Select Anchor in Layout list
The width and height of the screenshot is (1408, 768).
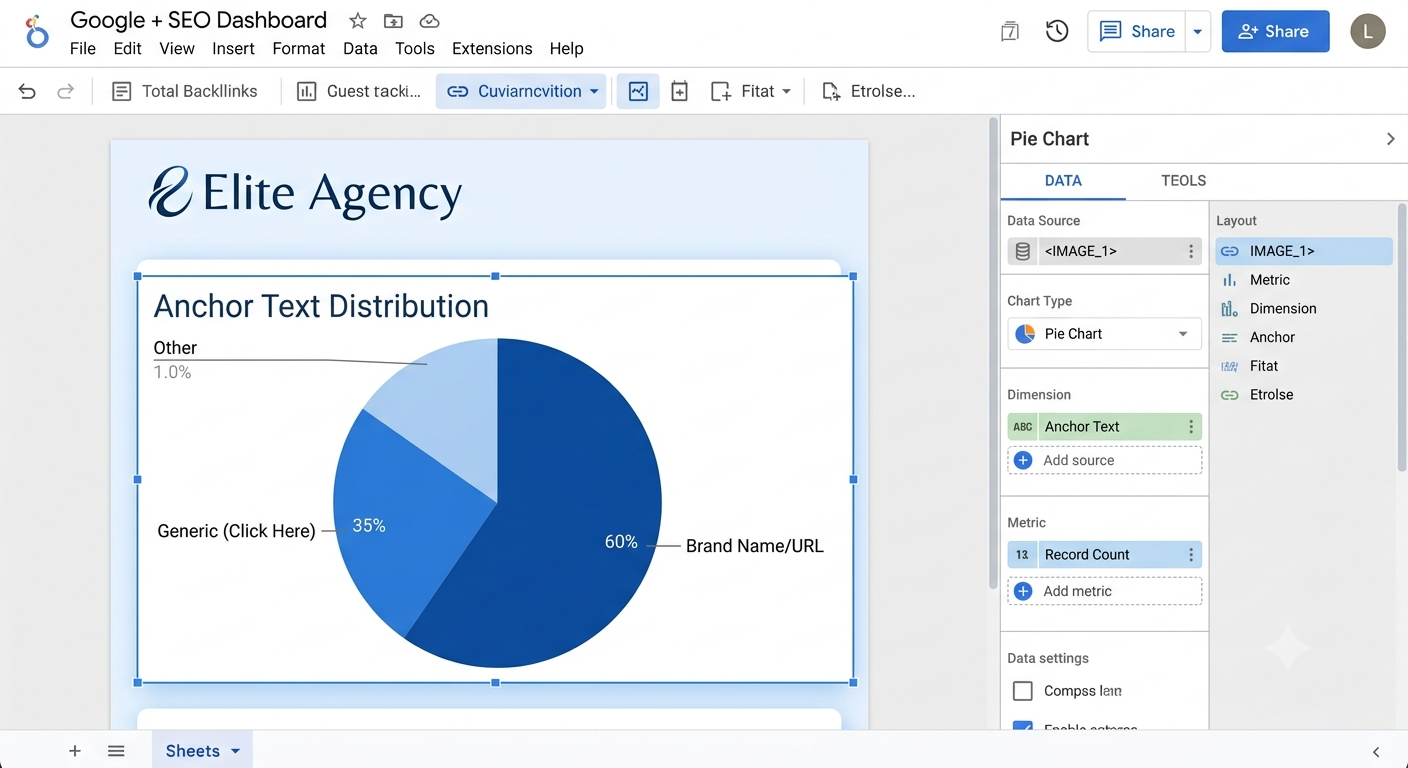[1303, 338]
